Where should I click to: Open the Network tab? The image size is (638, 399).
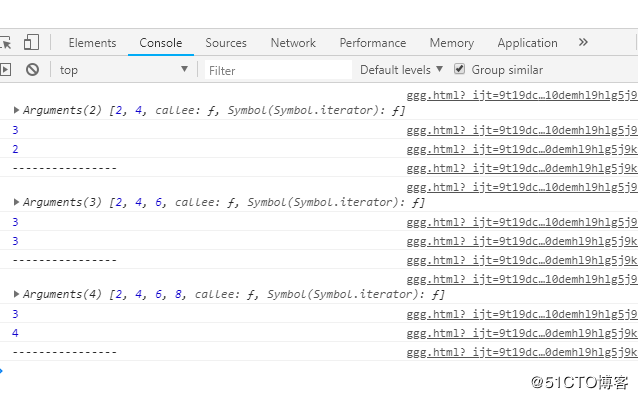[x=293, y=43]
